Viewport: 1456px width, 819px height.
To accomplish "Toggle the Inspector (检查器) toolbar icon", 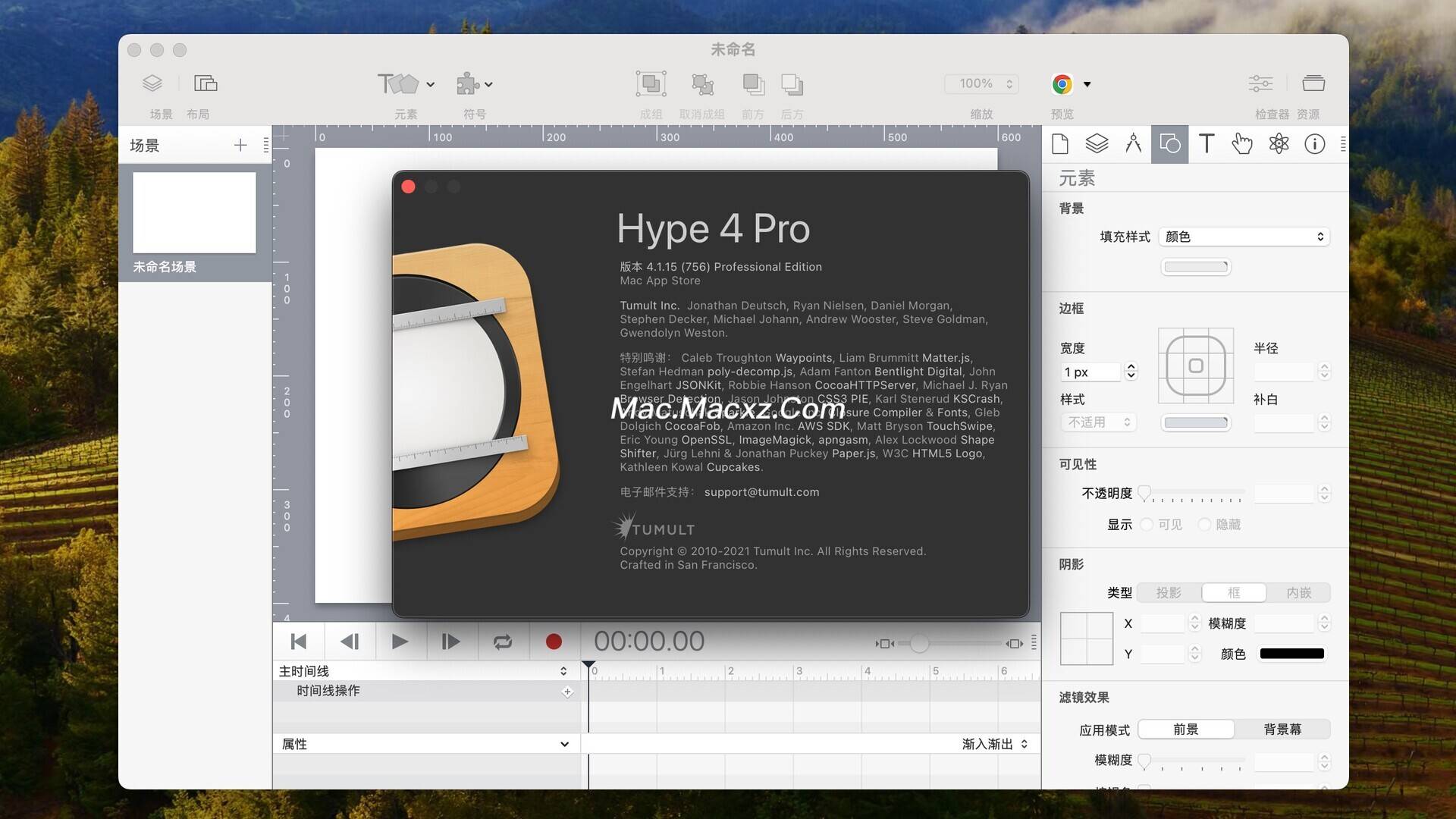I will tap(1260, 83).
